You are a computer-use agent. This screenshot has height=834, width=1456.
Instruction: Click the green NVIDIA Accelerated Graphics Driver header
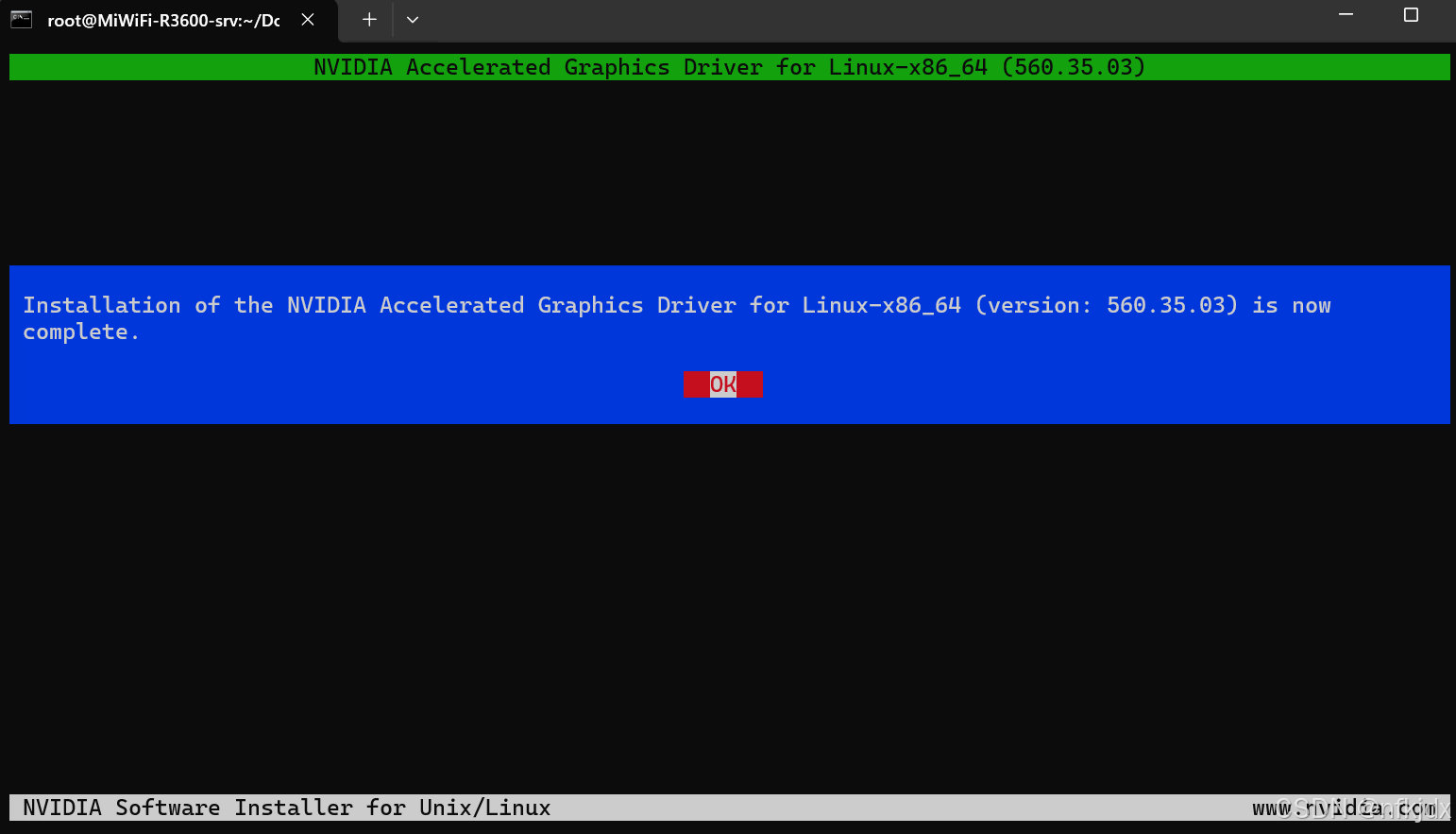[x=729, y=67]
